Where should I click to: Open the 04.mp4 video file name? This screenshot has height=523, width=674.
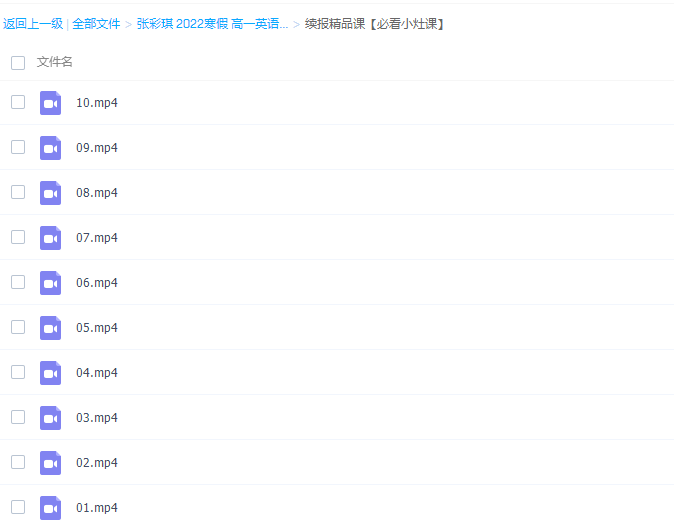(97, 373)
